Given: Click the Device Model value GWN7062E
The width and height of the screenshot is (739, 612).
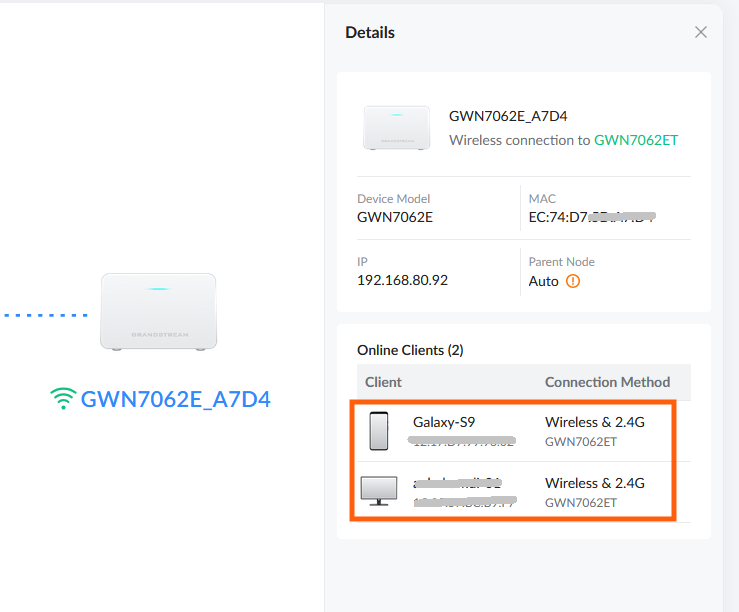Looking at the screenshot, I should click(395, 217).
